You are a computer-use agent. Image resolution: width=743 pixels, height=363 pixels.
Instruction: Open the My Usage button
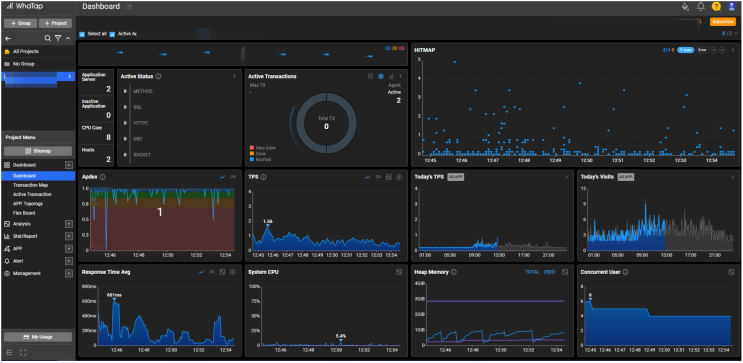(38, 337)
